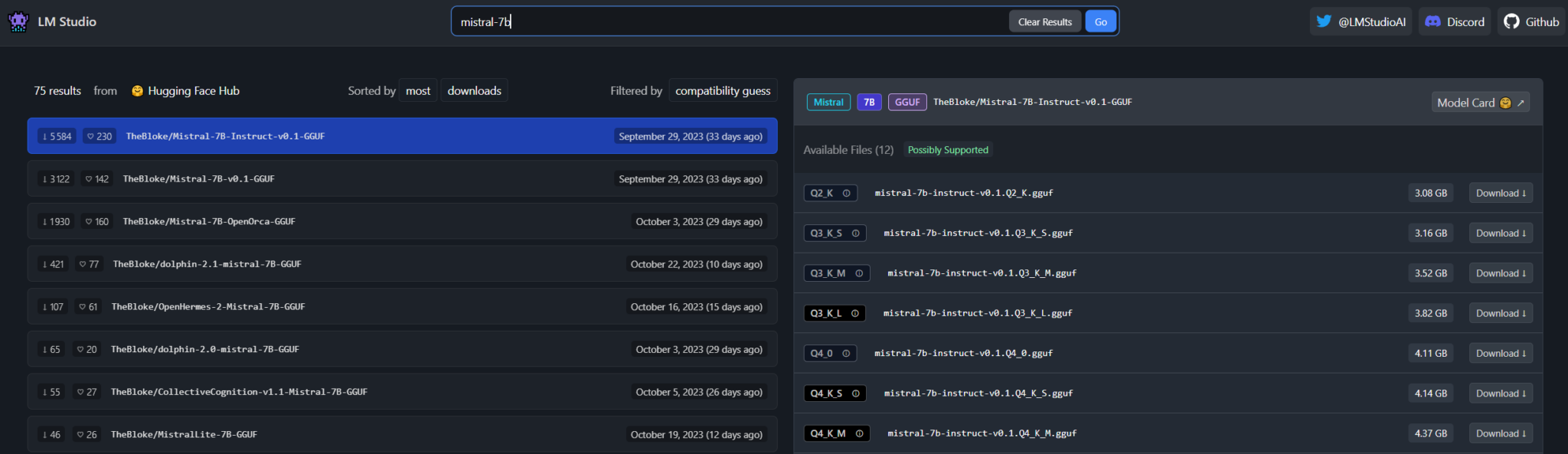Screen dimensions: 1568x454
Task: Click the Mistral tag badge
Action: [x=828, y=103]
